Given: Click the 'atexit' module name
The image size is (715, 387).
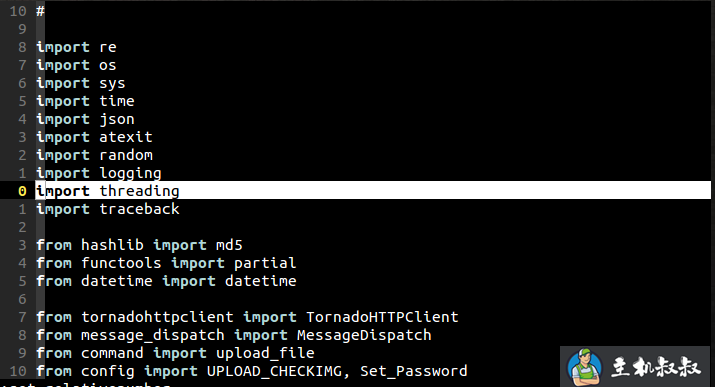Looking at the screenshot, I should tap(126, 137).
